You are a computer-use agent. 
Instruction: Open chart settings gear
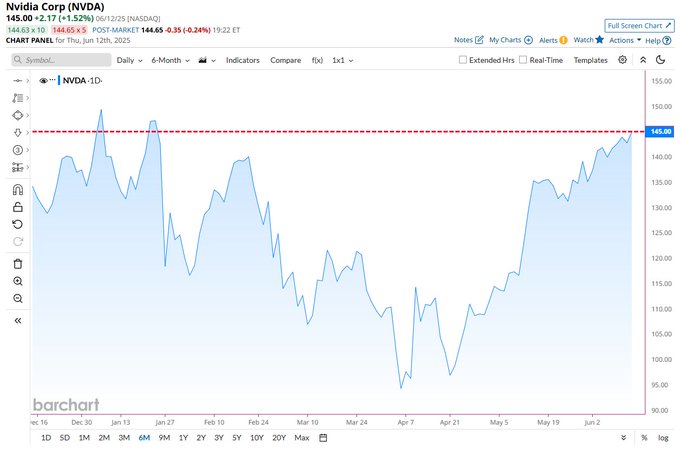tap(622, 60)
